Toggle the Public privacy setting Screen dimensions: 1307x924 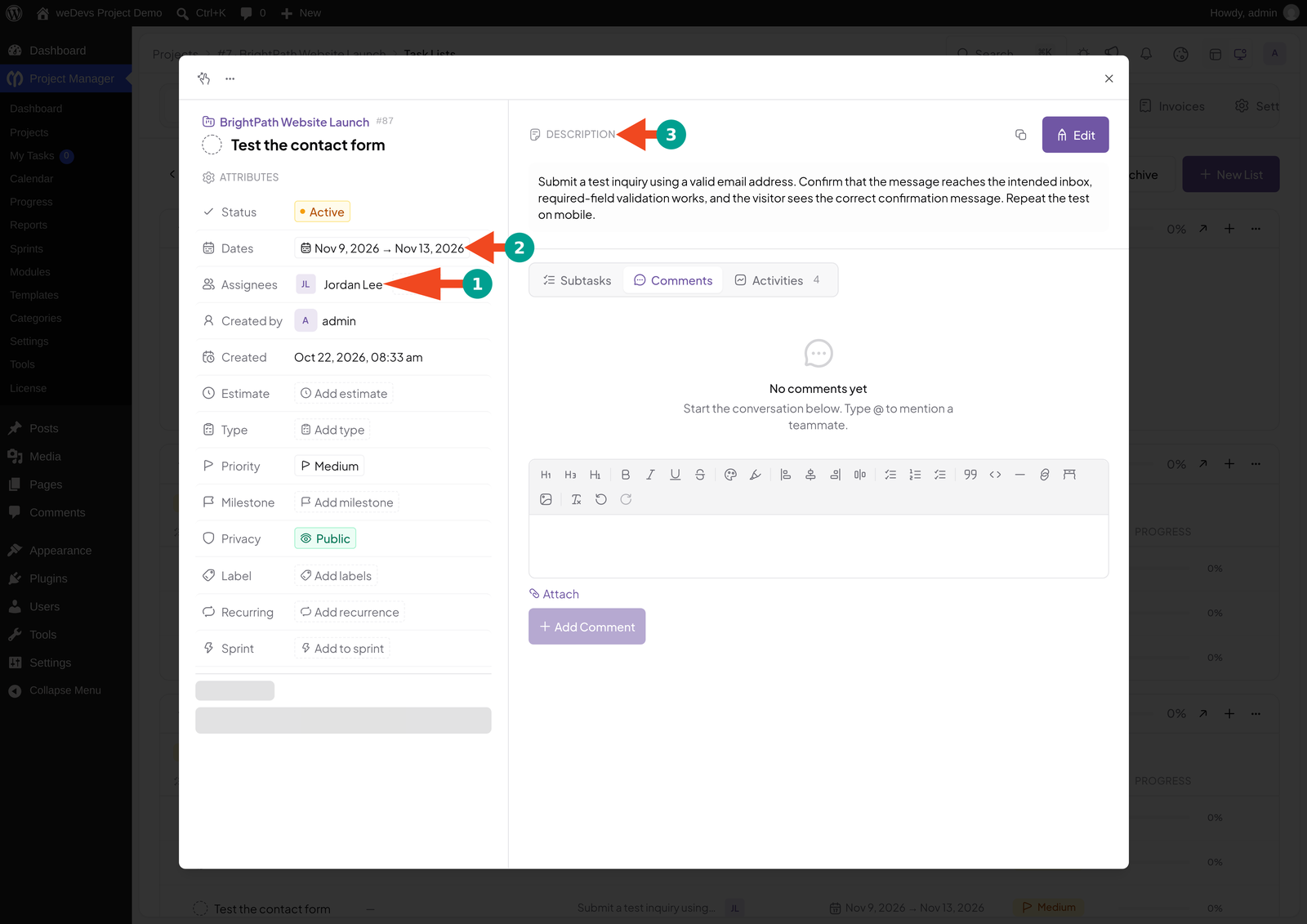(x=325, y=538)
